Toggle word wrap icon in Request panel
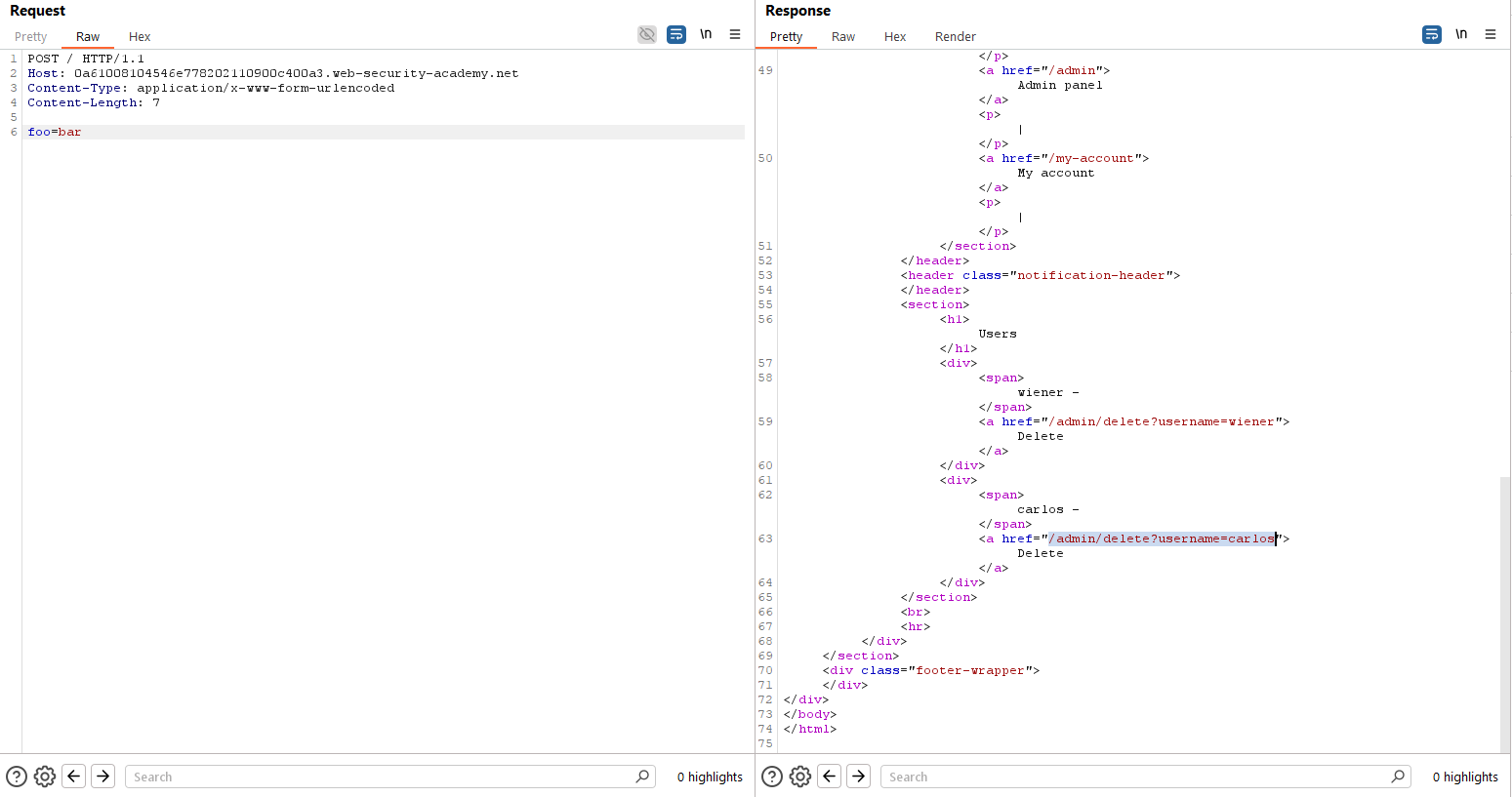The height and width of the screenshot is (797, 1512). click(676, 35)
